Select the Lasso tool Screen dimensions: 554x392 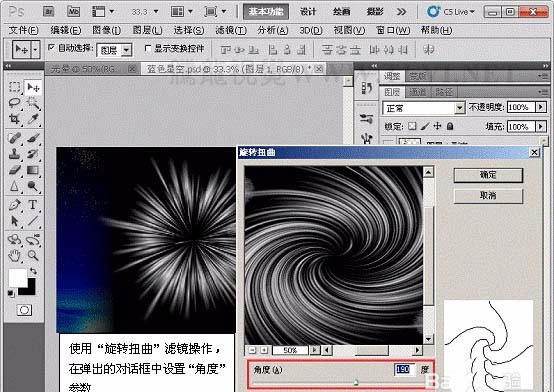click(x=14, y=103)
